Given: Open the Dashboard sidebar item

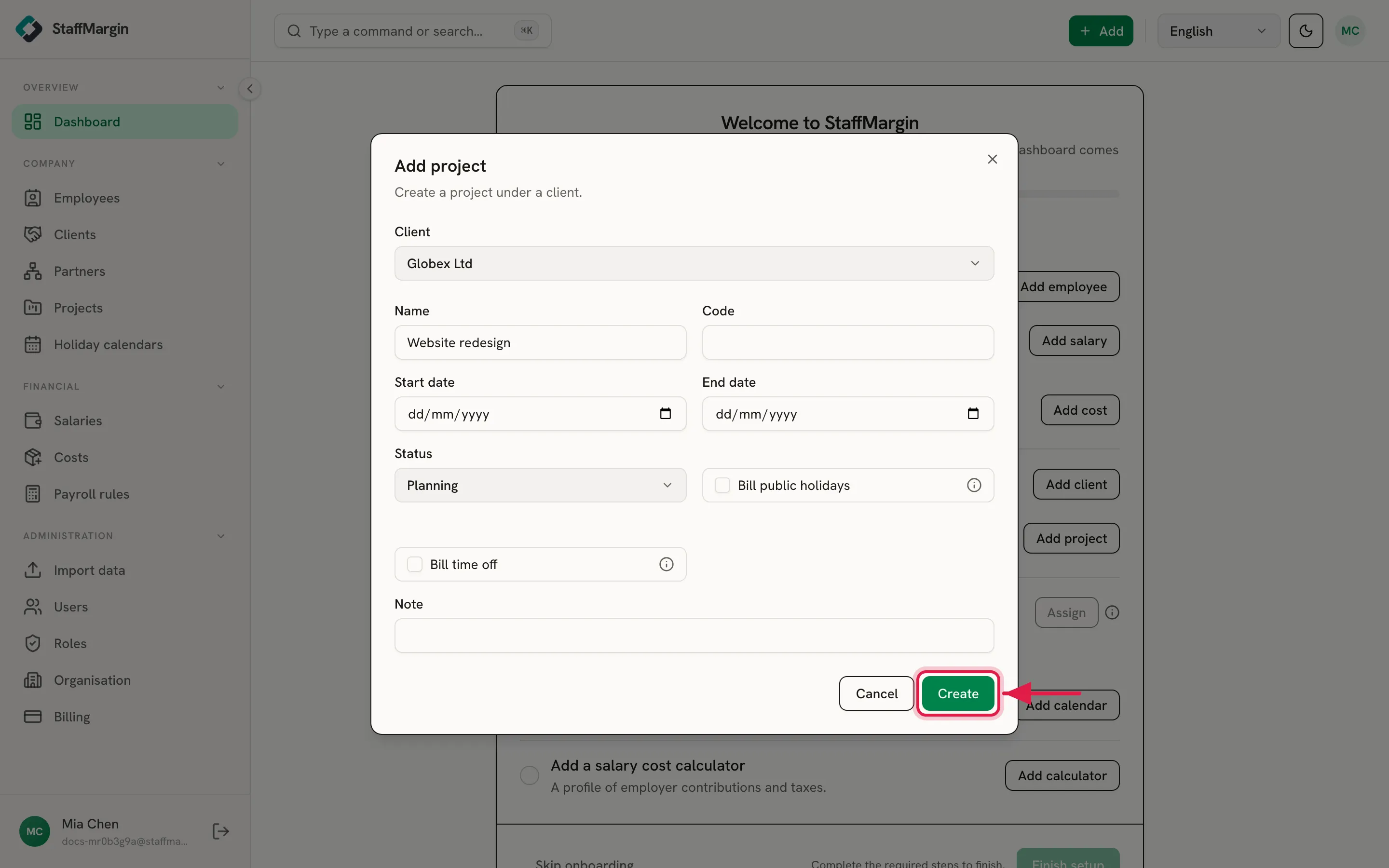Looking at the screenshot, I should coord(124,122).
